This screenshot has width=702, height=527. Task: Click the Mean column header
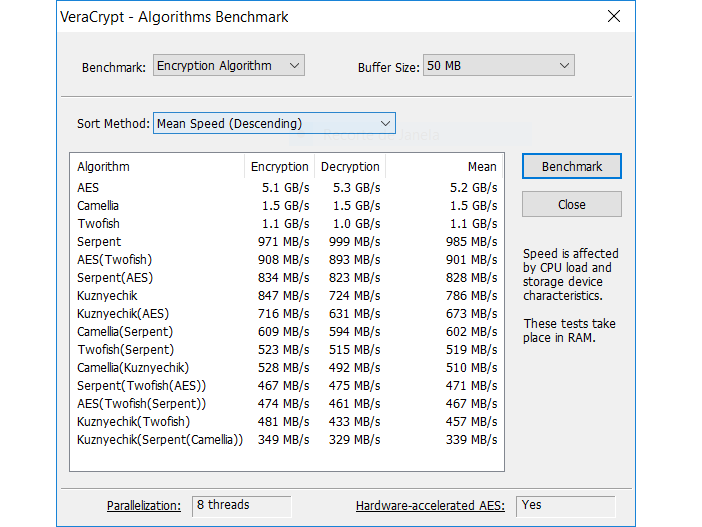[444, 167]
